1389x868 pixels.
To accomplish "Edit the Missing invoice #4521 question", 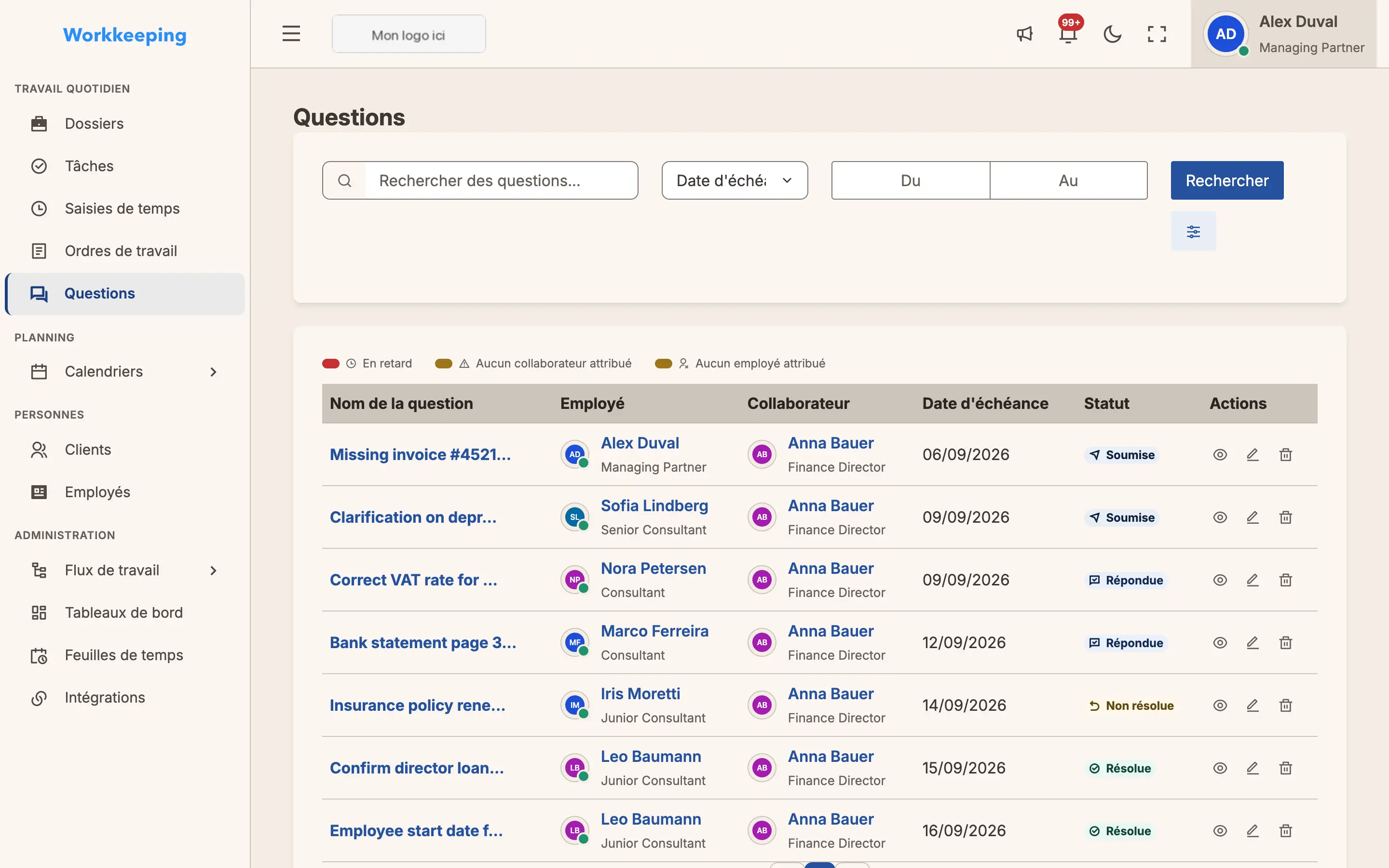I will [x=1253, y=455].
